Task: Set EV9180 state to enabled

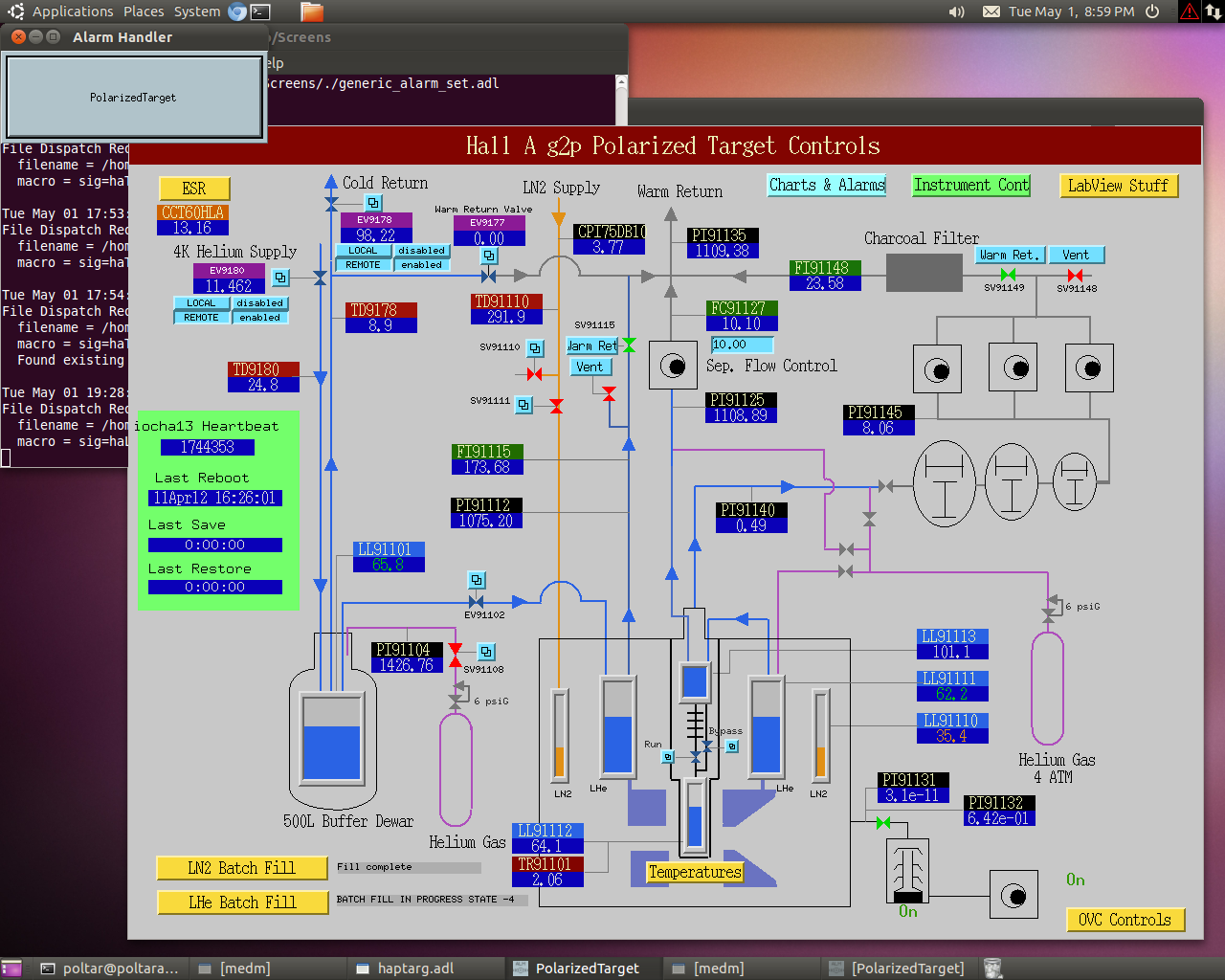Action: click(x=260, y=318)
